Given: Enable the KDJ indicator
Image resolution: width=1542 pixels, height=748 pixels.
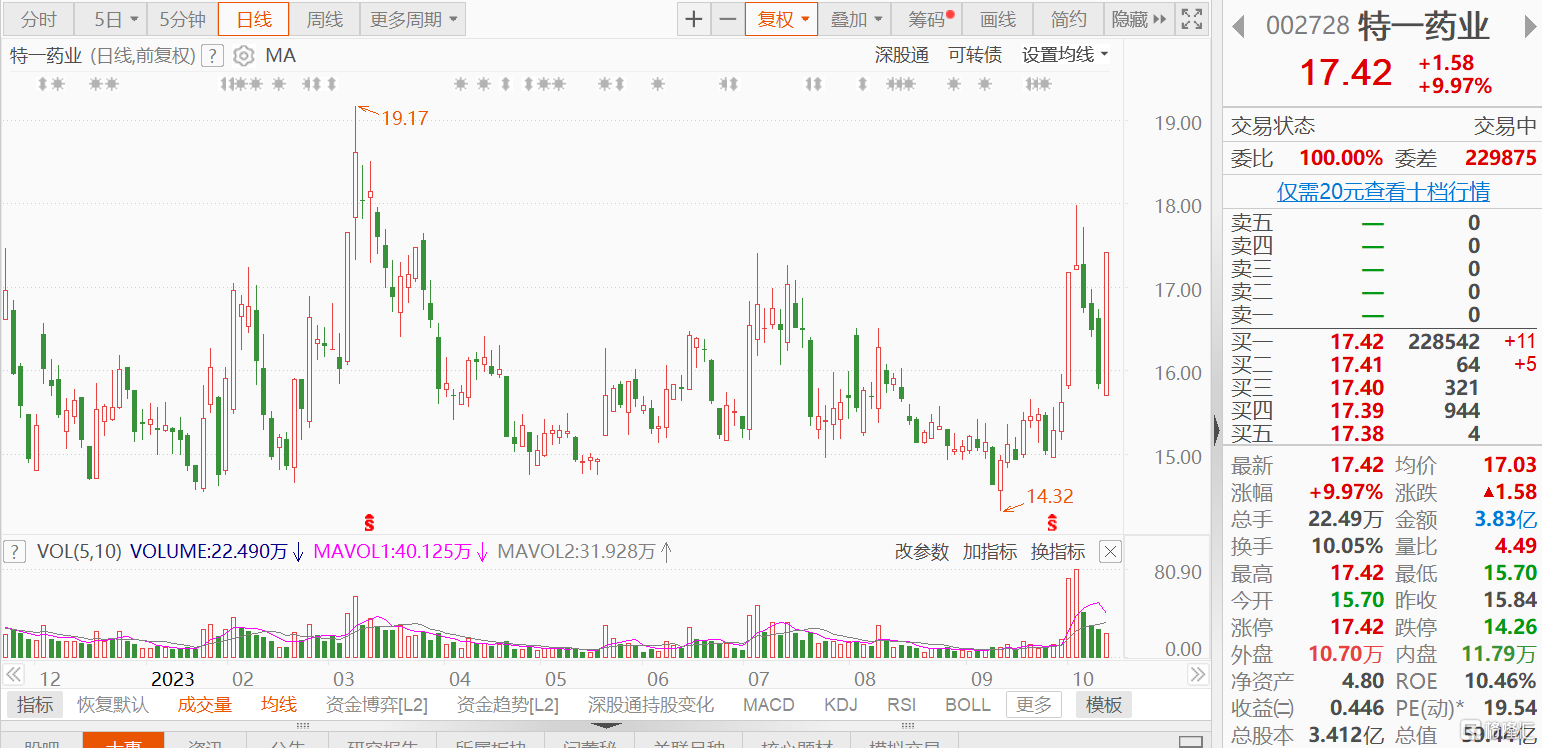Looking at the screenshot, I should point(840,705).
